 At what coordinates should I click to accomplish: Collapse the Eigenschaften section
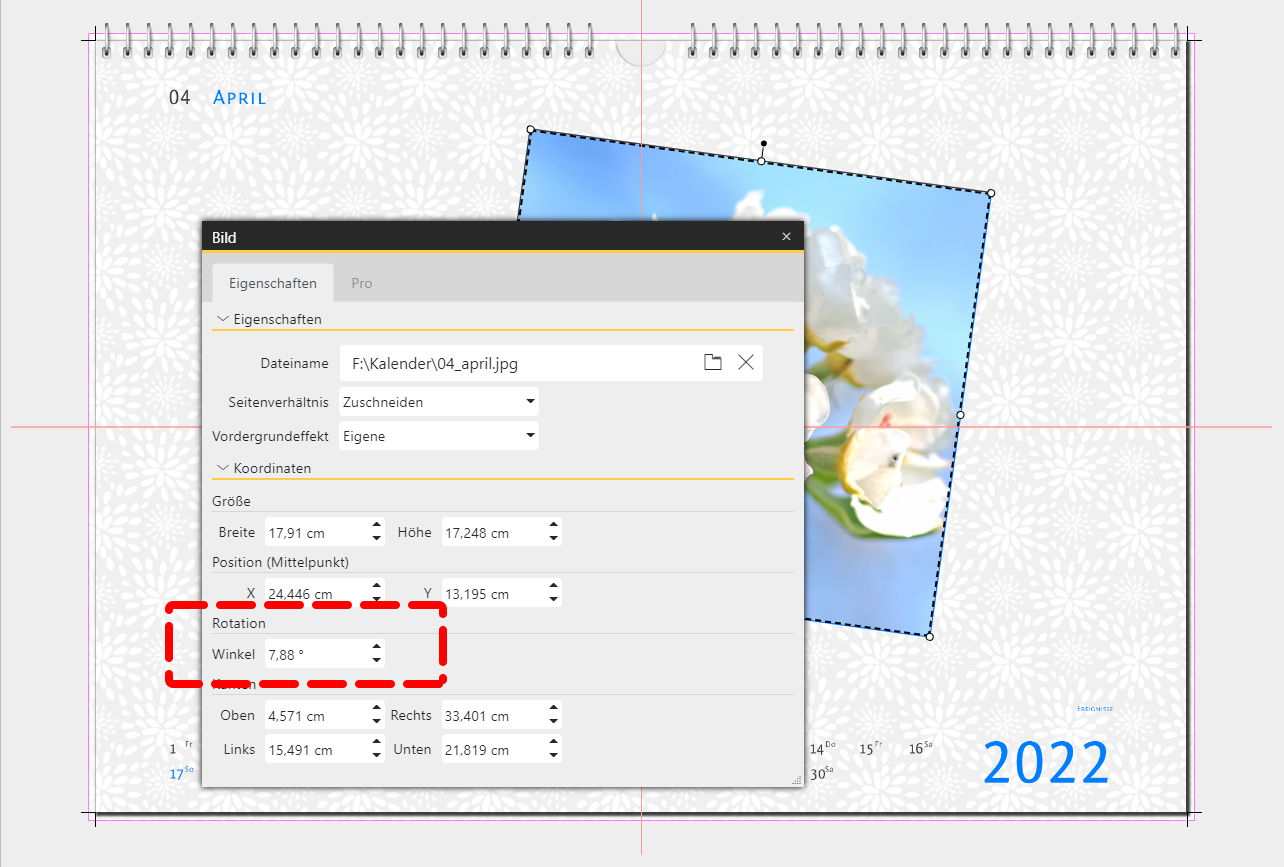pos(222,319)
